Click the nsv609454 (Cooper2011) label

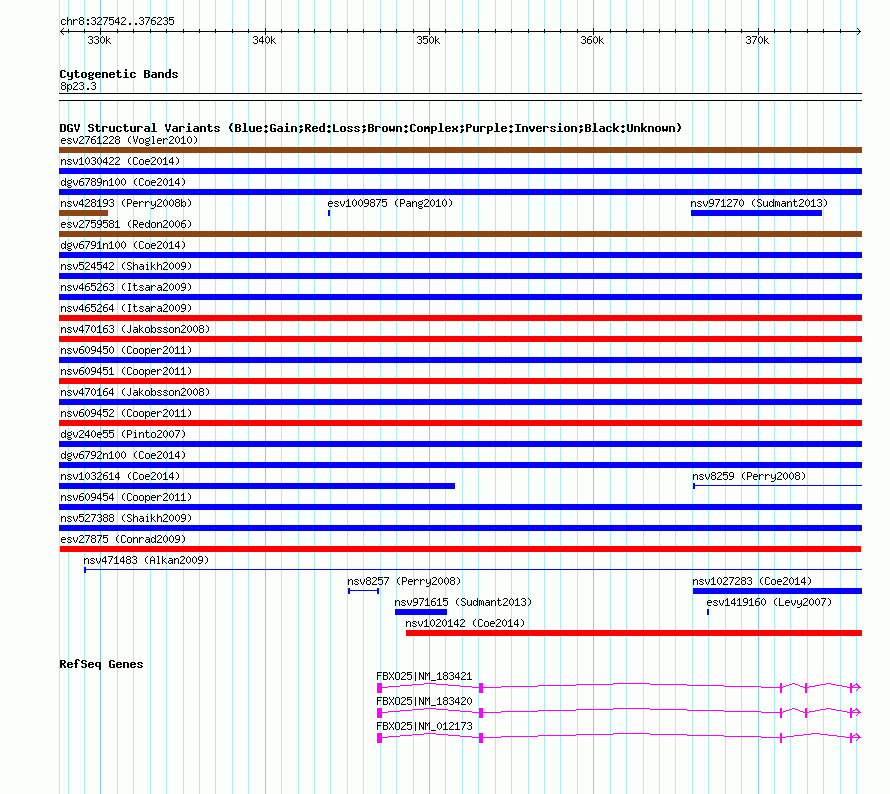click(126, 497)
